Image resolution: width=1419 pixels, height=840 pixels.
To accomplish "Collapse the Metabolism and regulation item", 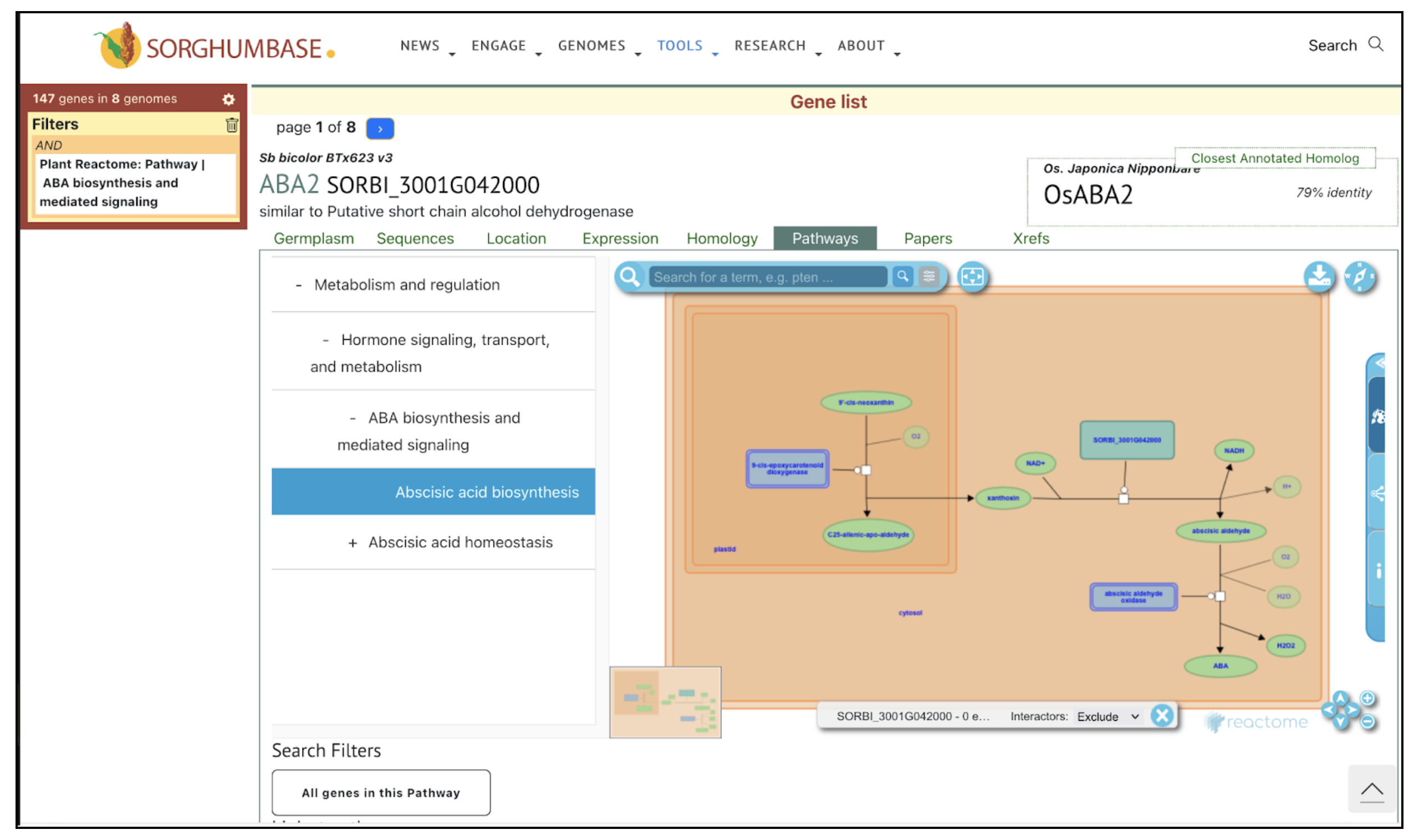I will click(x=298, y=285).
